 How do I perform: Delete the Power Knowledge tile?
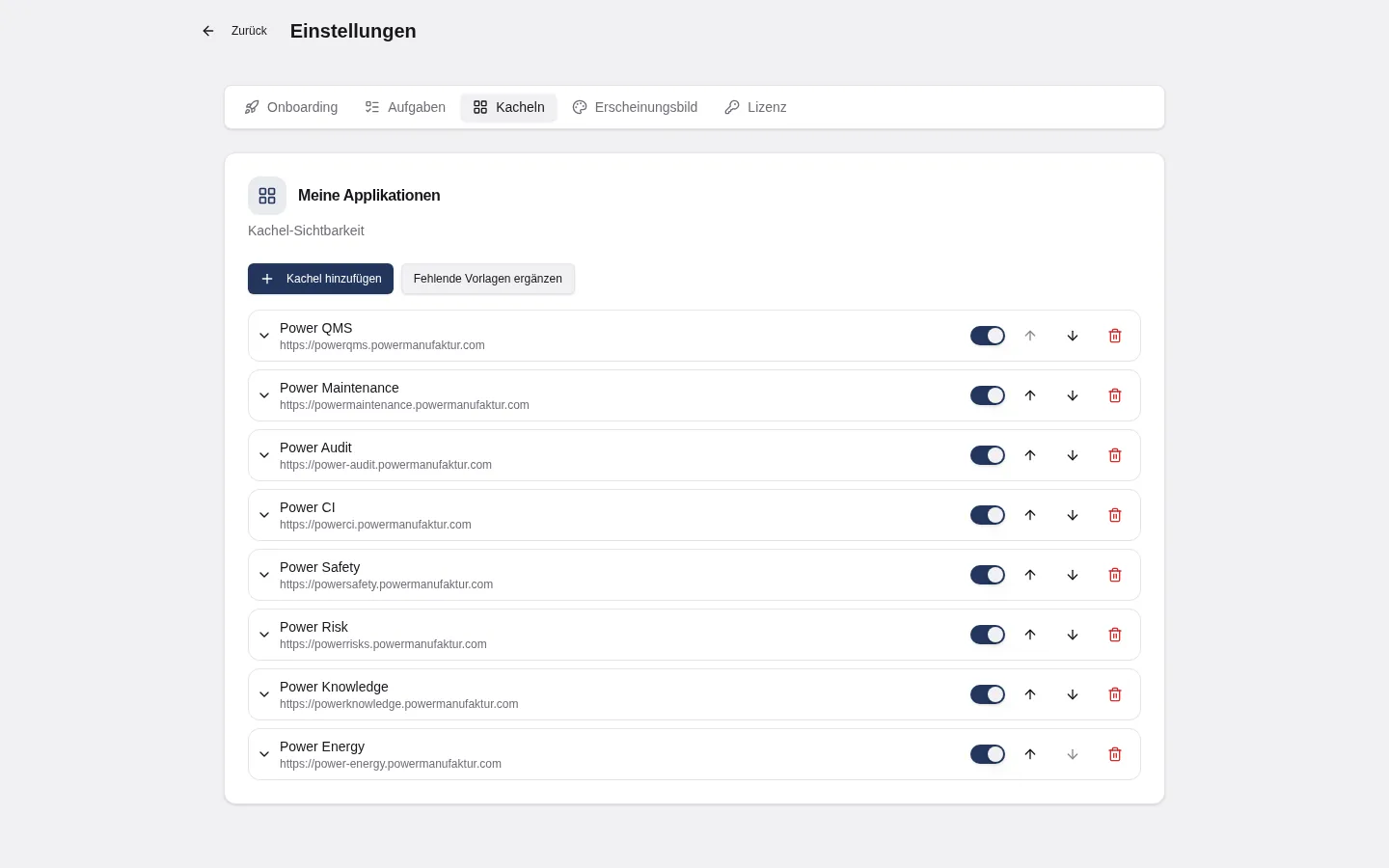click(1115, 694)
